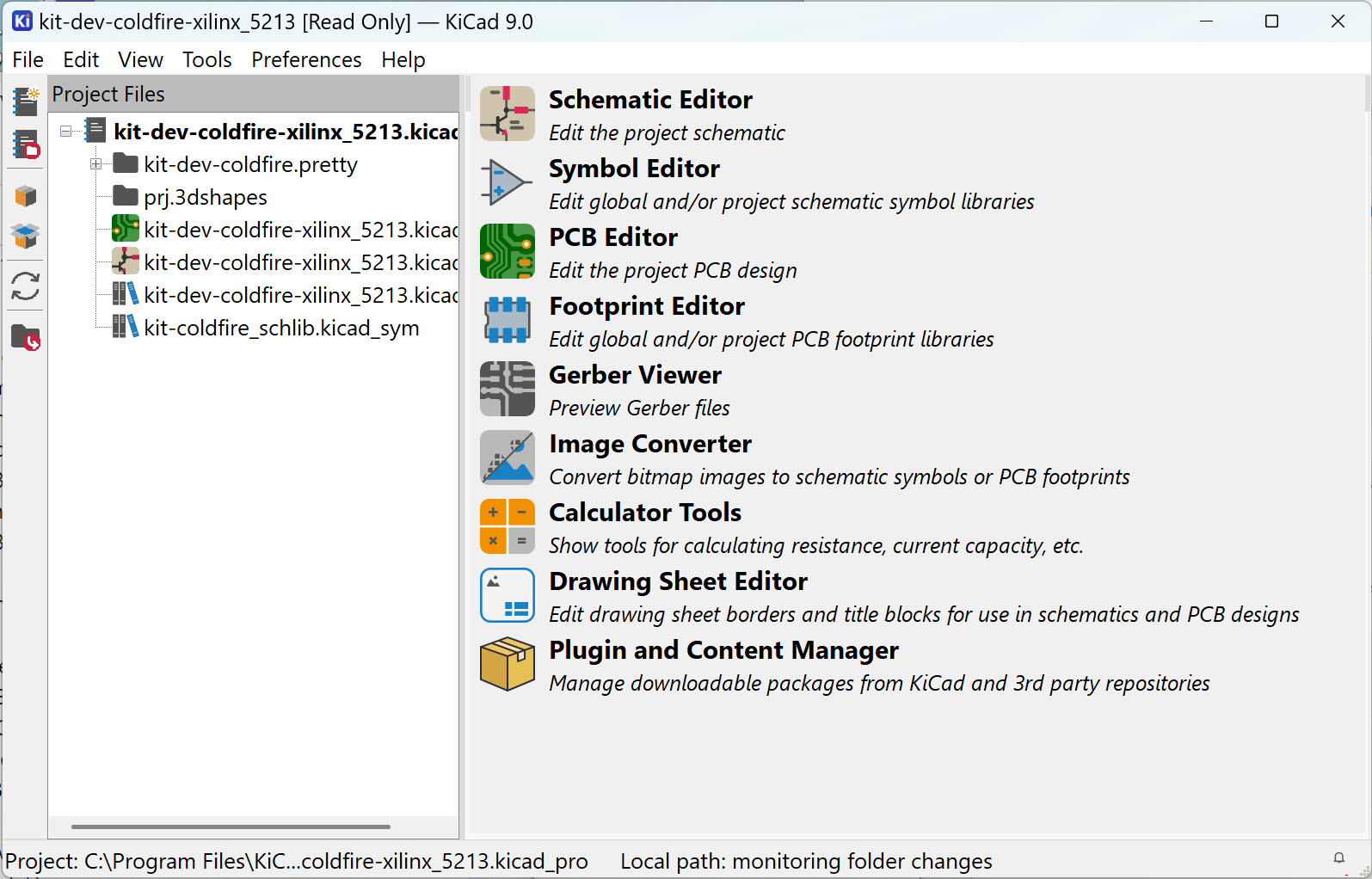Launch the Symbol Editor icon
1372x879 pixels.
[508, 182]
